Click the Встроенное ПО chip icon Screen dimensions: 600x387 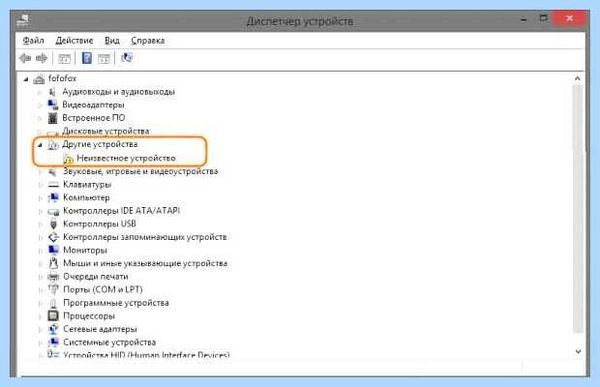point(53,118)
